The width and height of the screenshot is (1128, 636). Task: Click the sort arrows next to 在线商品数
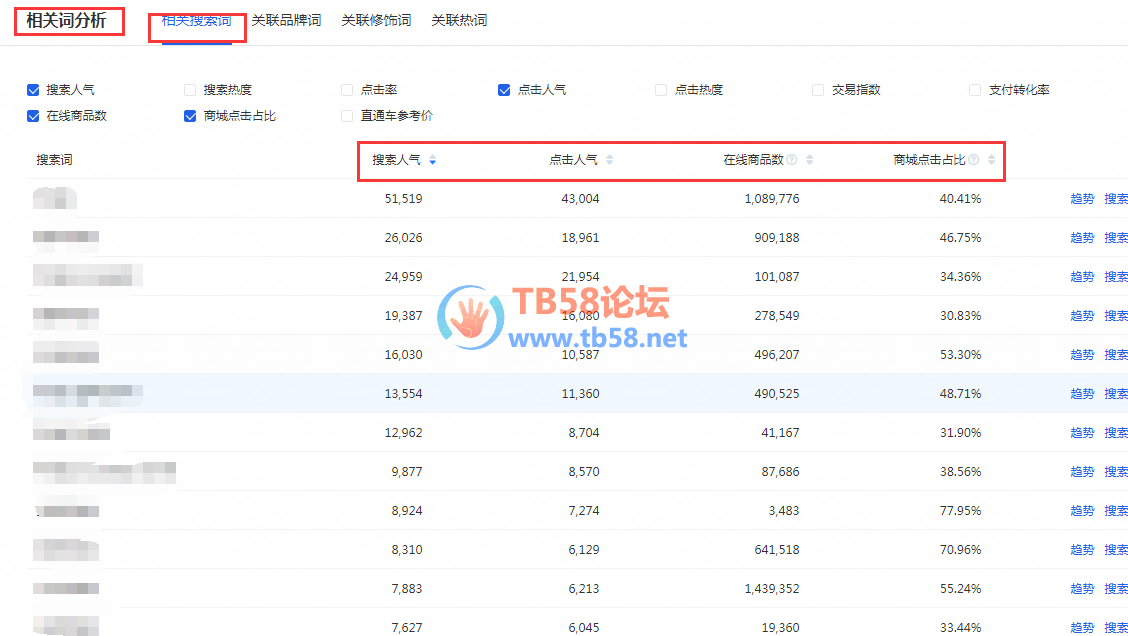[809, 160]
